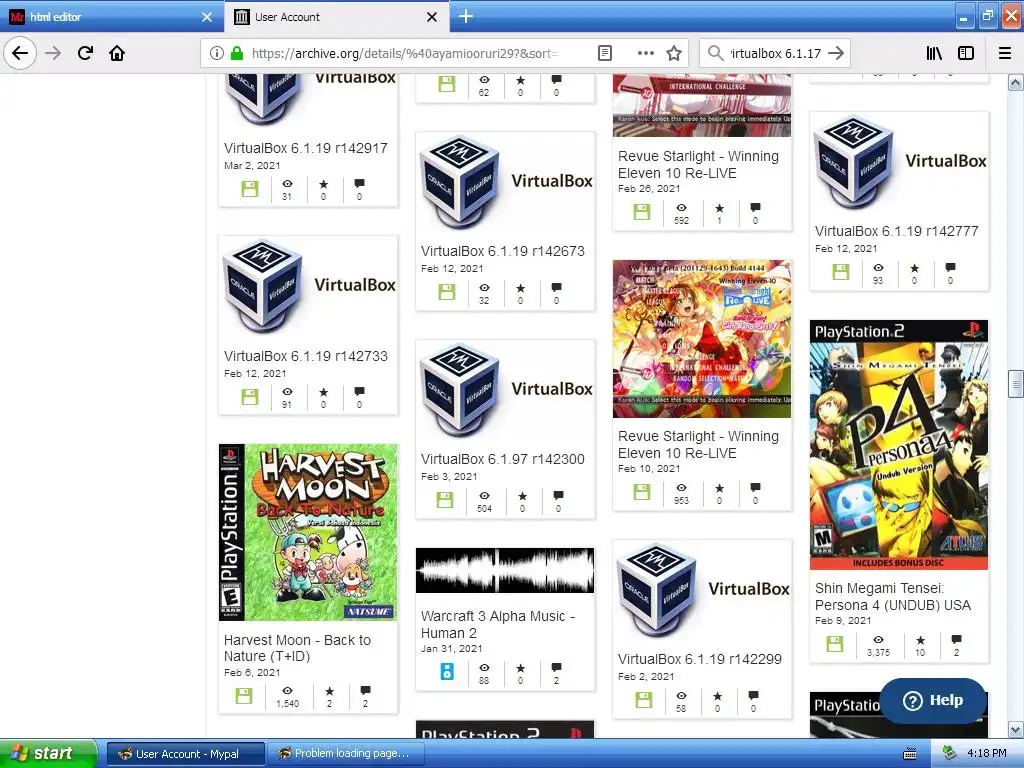Click audio media icon for Warcraft 3 item
Viewport: 1024px width, 768px height.
447,671
